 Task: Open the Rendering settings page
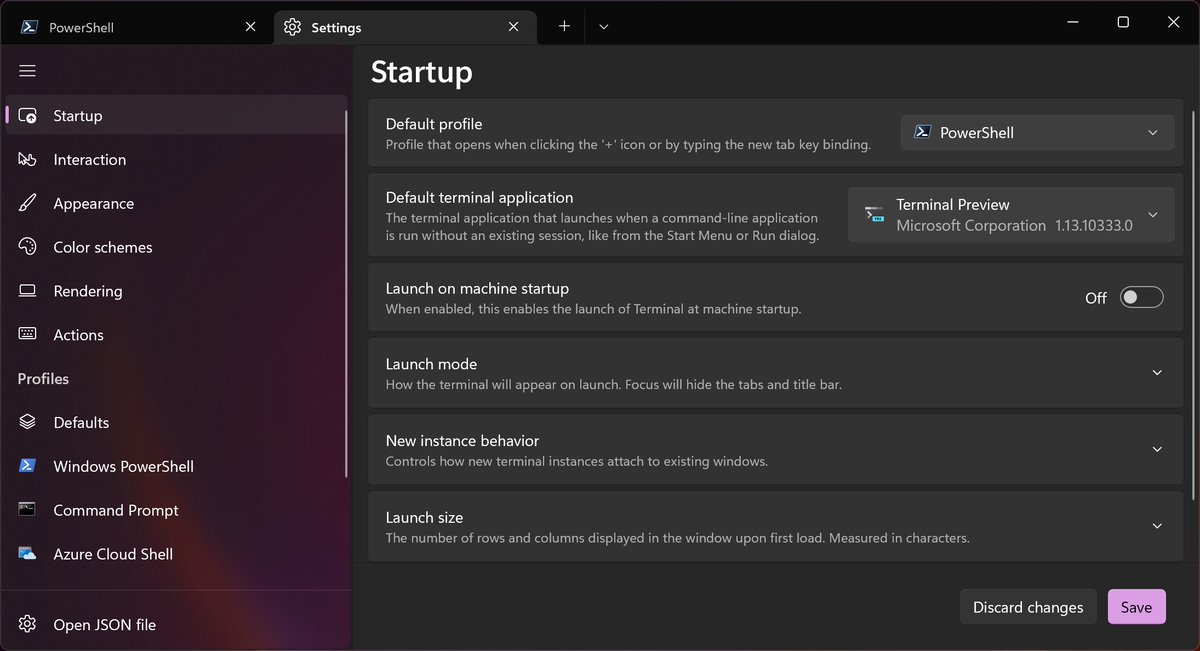(176, 291)
